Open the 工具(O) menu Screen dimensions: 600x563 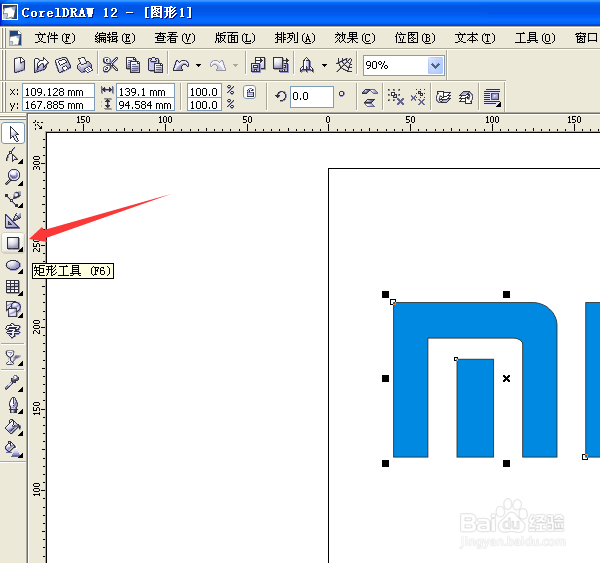point(535,38)
